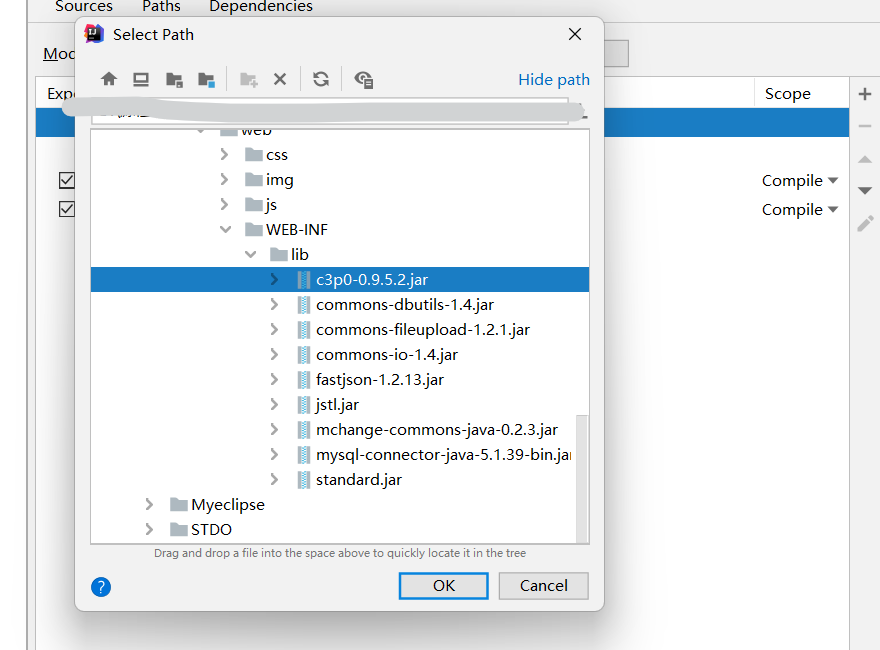Click the Refresh icon in the dialog toolbar

coord(319,78)
